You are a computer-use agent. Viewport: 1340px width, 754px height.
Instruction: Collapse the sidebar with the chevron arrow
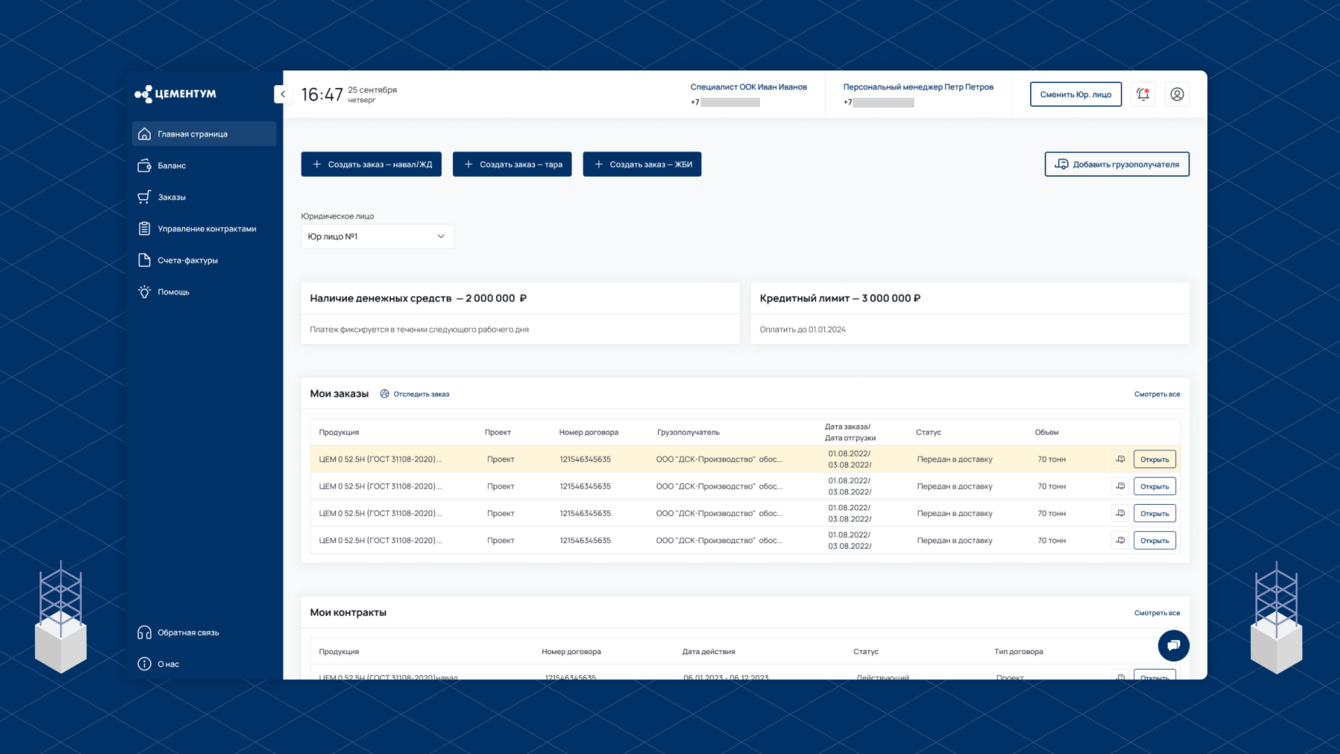282,94
